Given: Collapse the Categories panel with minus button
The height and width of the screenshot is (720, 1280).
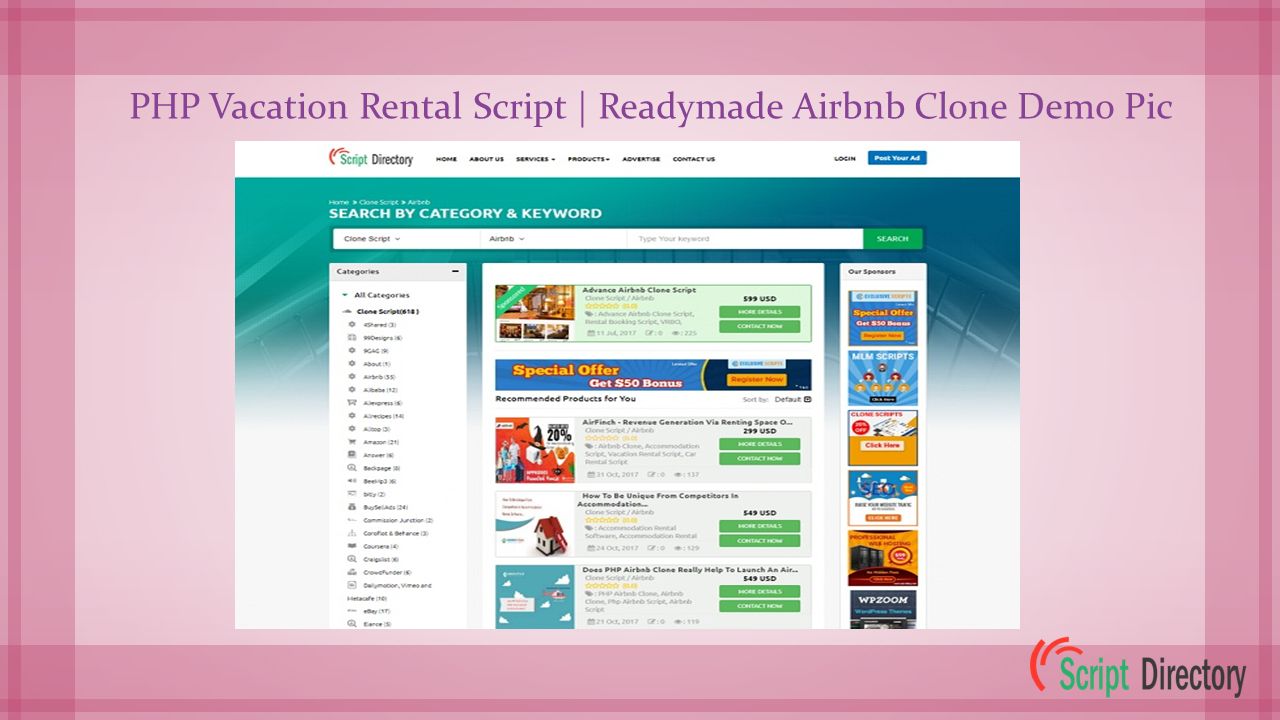Looking at the screenshot, I should click(456, 271).
